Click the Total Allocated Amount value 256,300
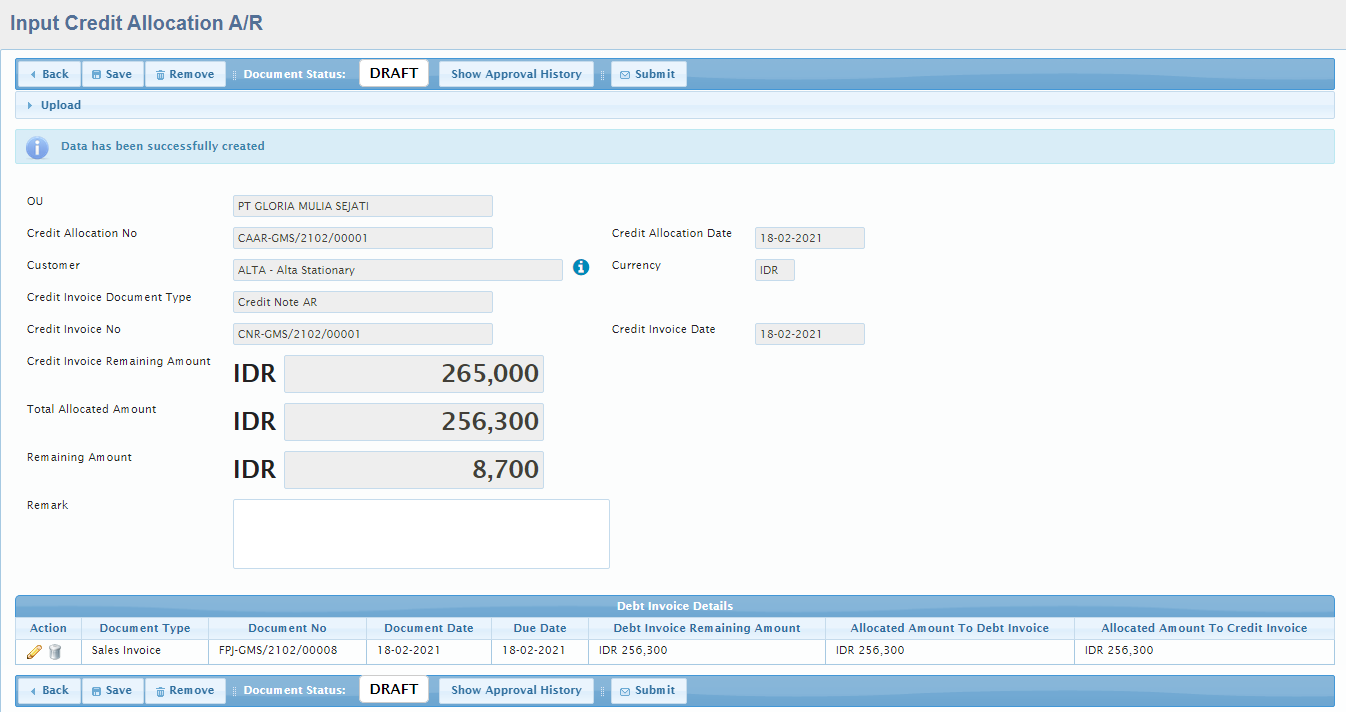1346x712 pixels. 414,422
